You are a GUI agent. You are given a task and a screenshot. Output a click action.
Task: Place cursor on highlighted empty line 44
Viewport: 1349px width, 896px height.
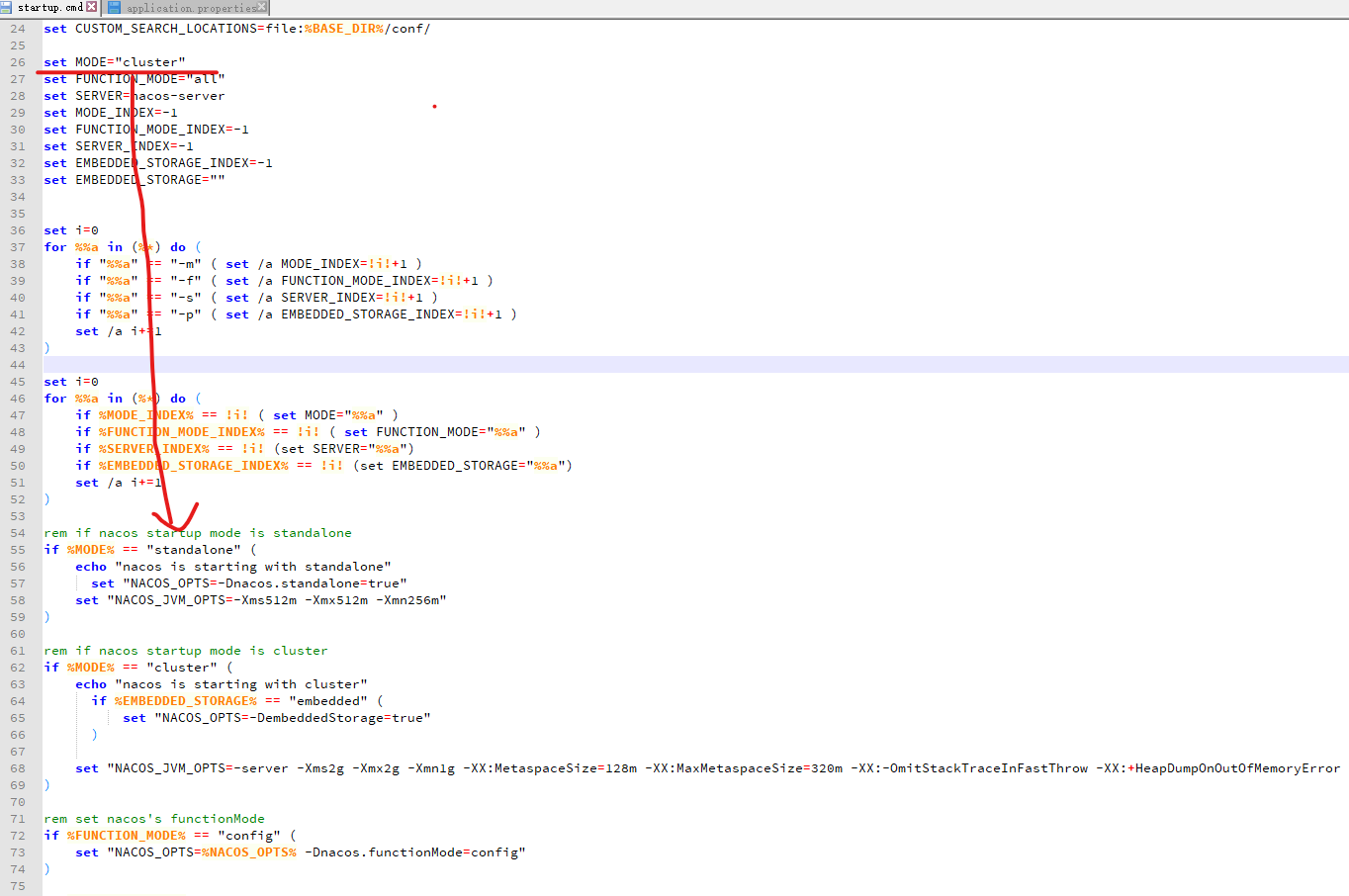(x=695, y=365)
